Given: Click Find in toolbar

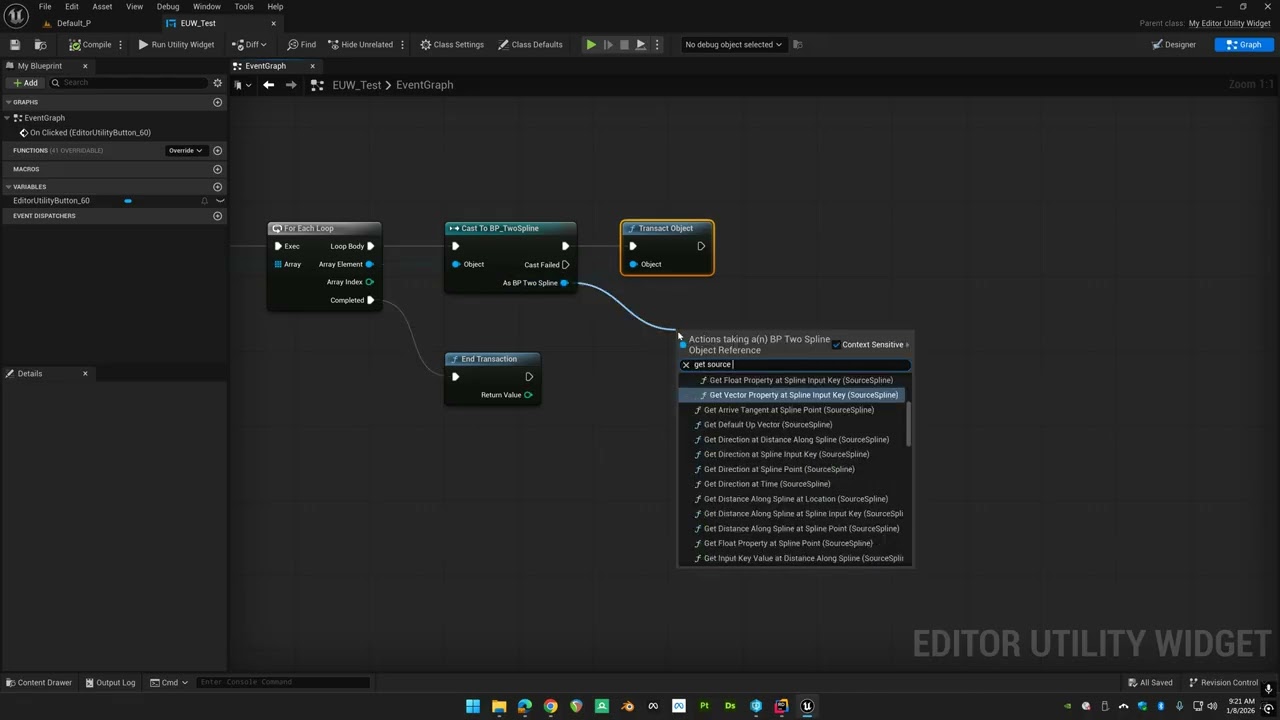Looking at the screenshot, I should coord(301,44).
